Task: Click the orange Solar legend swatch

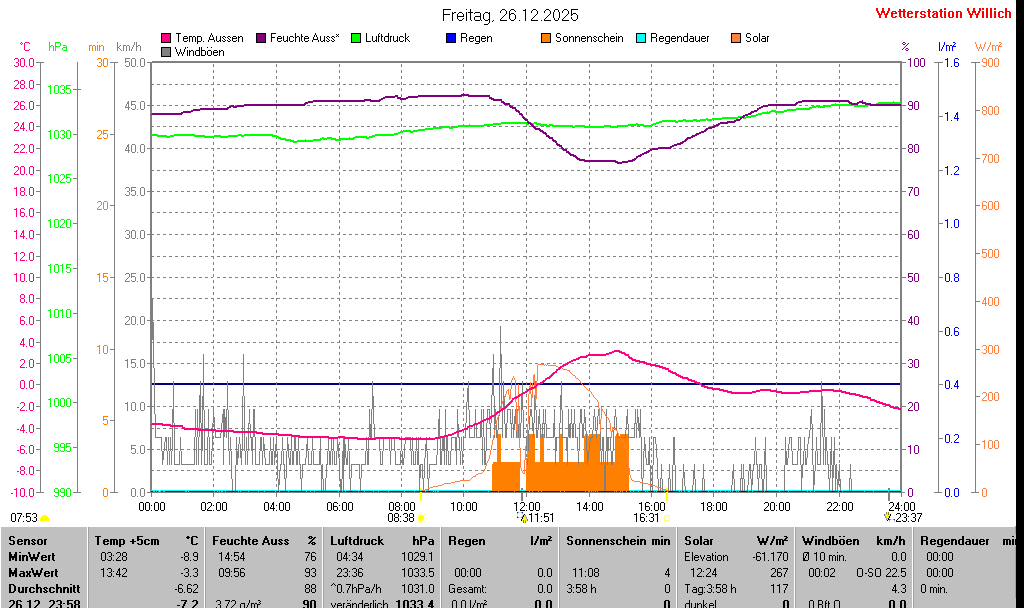Action: point(736,38)
